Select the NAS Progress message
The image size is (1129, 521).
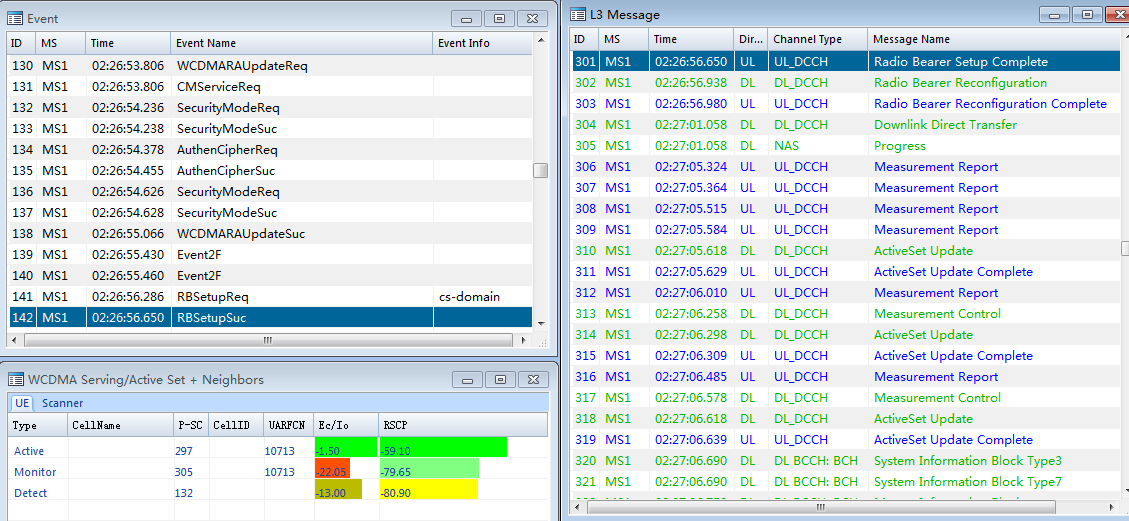pyautogui.click(x=845, y=145)
